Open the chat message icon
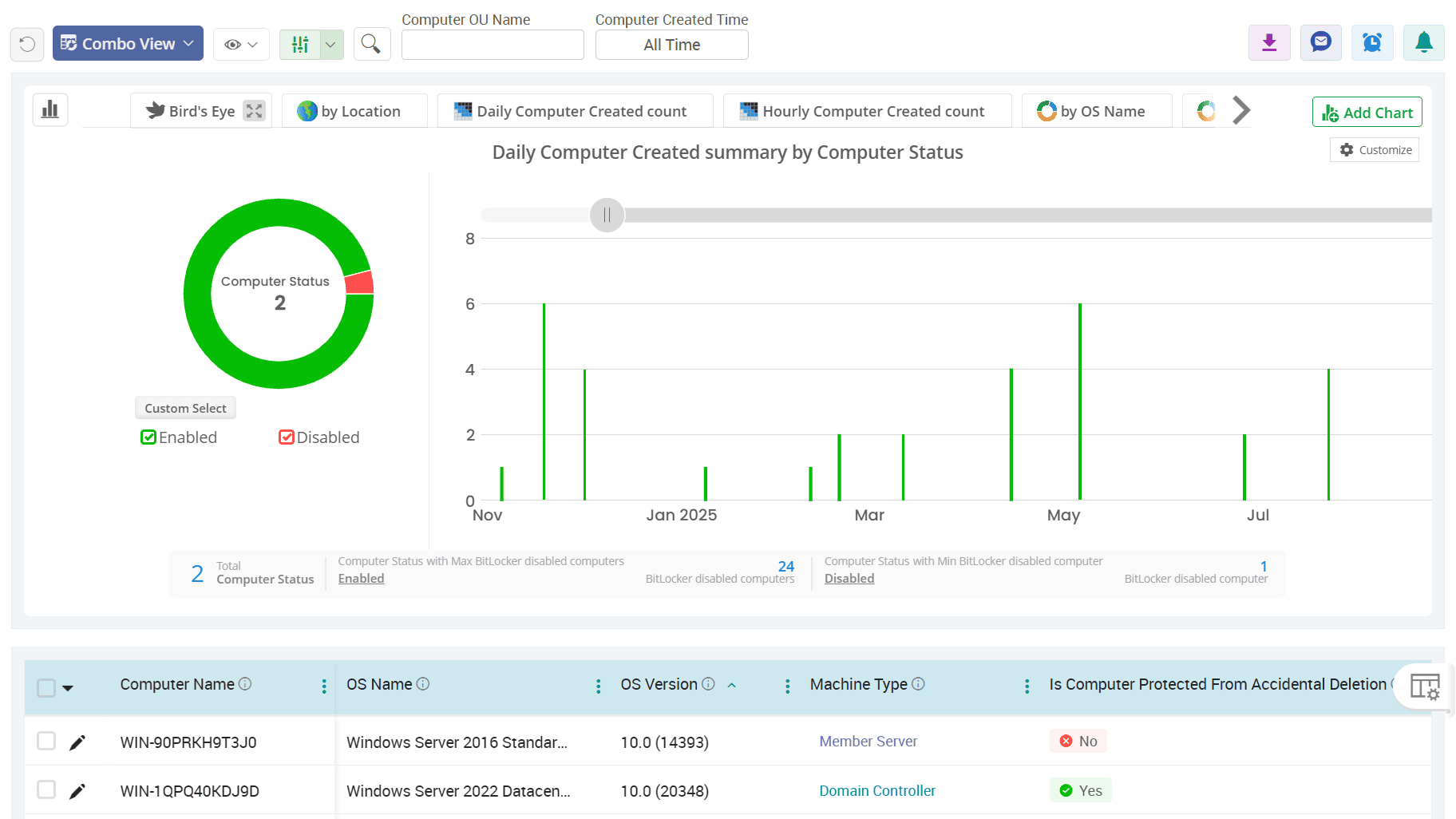This screenshot has height=819, width=1456. [1320, 43]
